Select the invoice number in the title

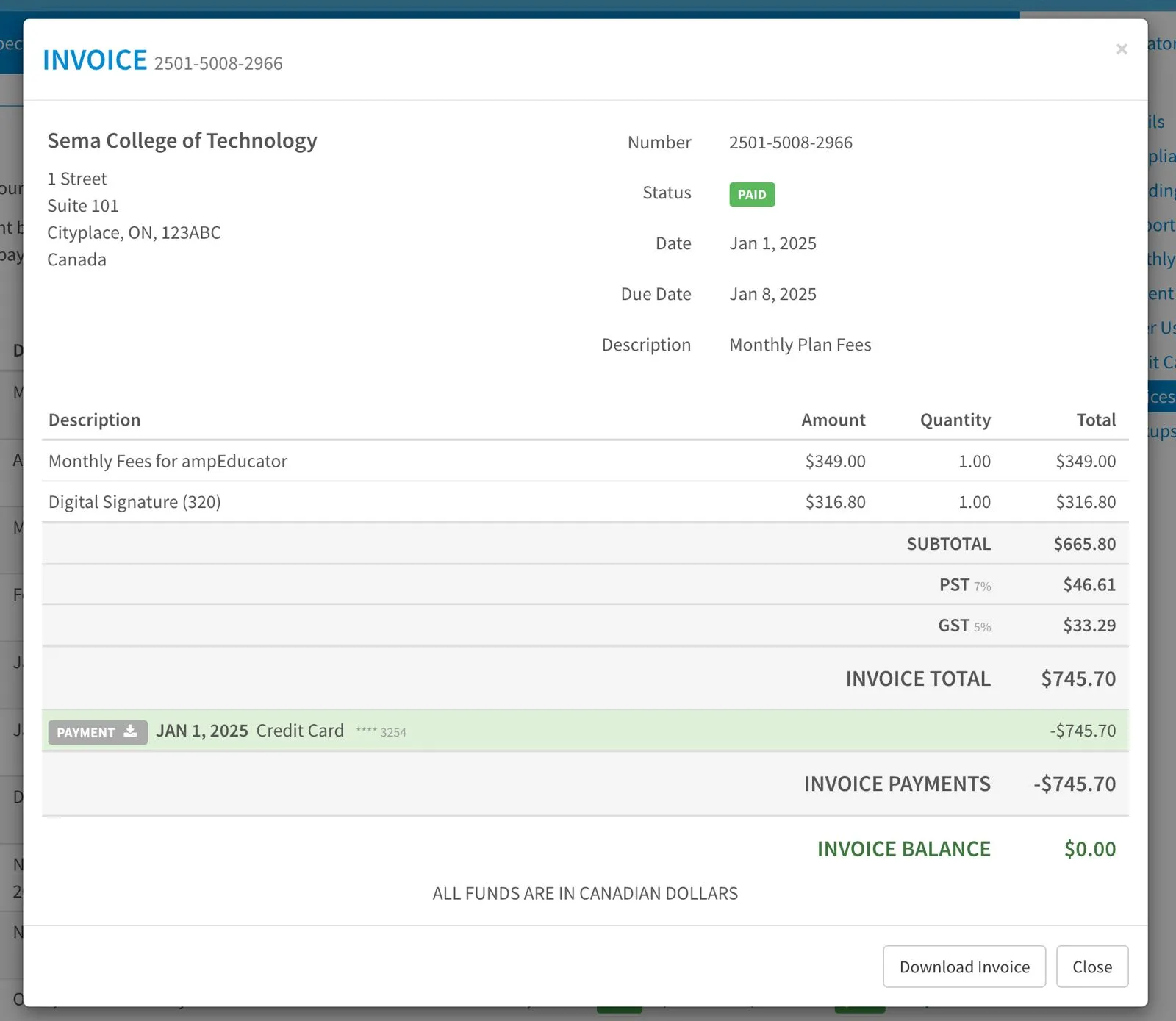[218, 64]
